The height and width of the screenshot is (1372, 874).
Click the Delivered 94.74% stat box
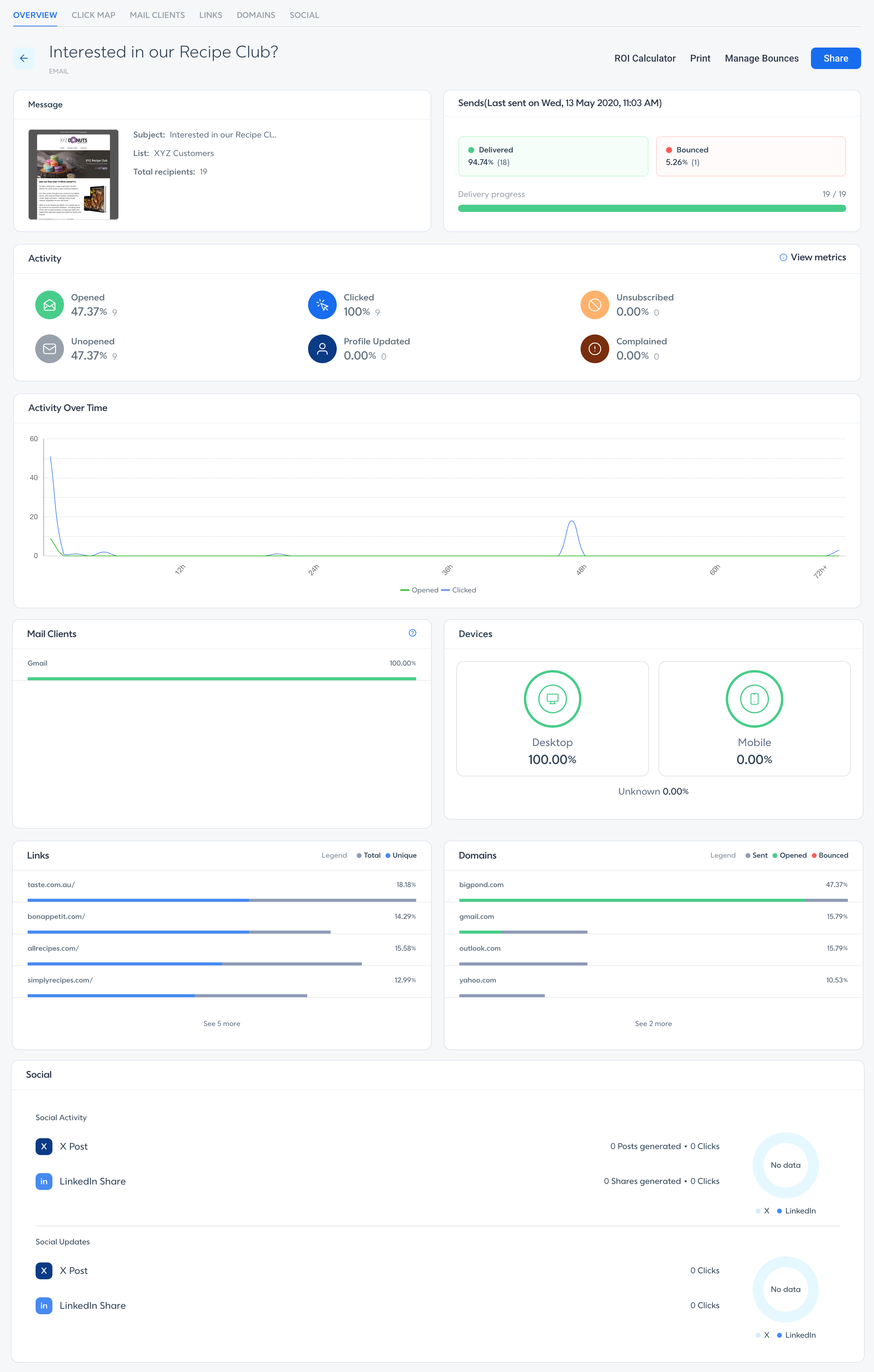(x=553, y=156)
